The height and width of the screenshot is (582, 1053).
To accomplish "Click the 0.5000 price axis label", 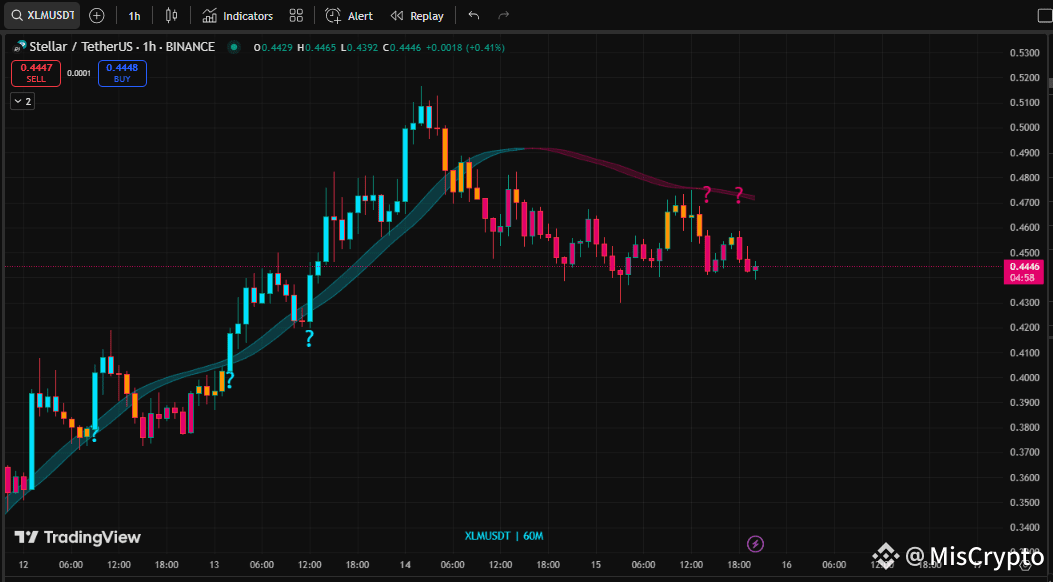I will pos(1024,128).
